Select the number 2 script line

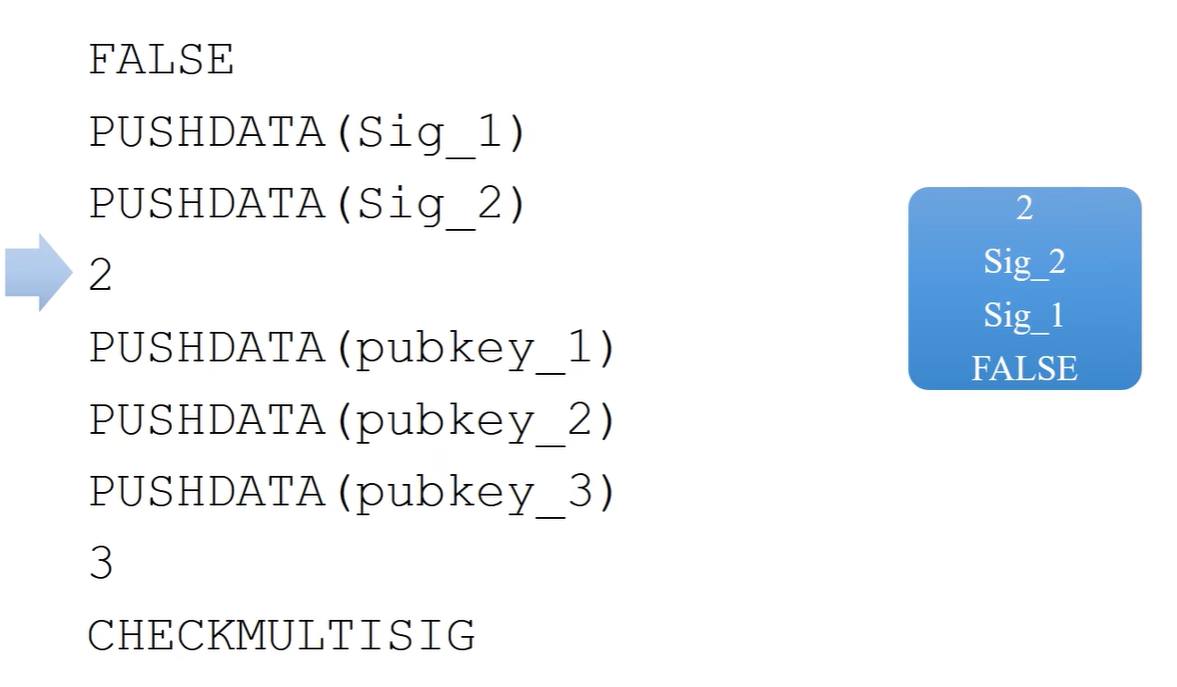tap(101, 276)
